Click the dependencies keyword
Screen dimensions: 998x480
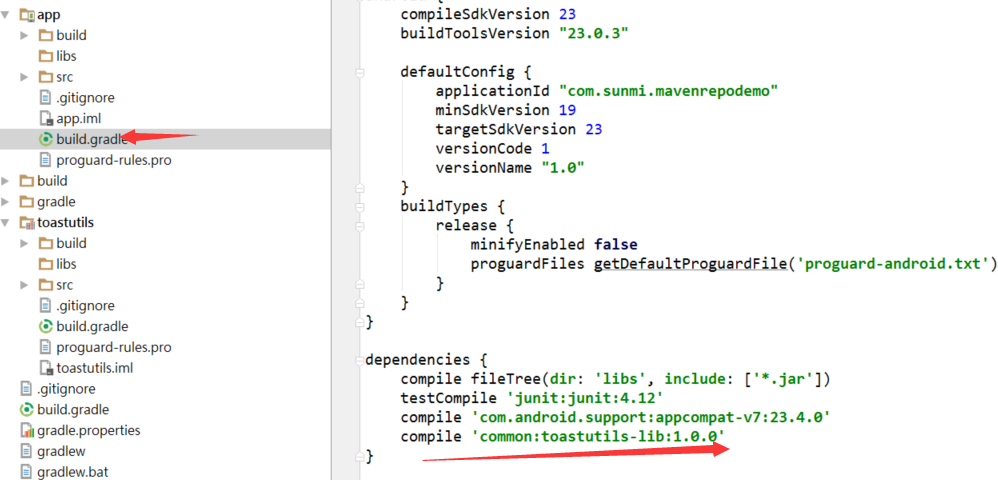[x=418, y=360]
